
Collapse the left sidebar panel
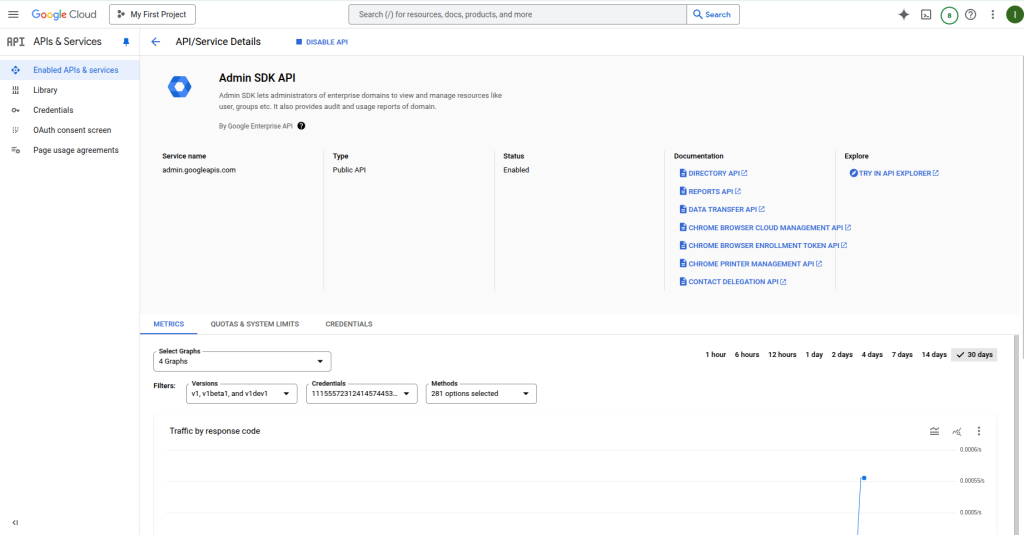[x=15, y=523]
